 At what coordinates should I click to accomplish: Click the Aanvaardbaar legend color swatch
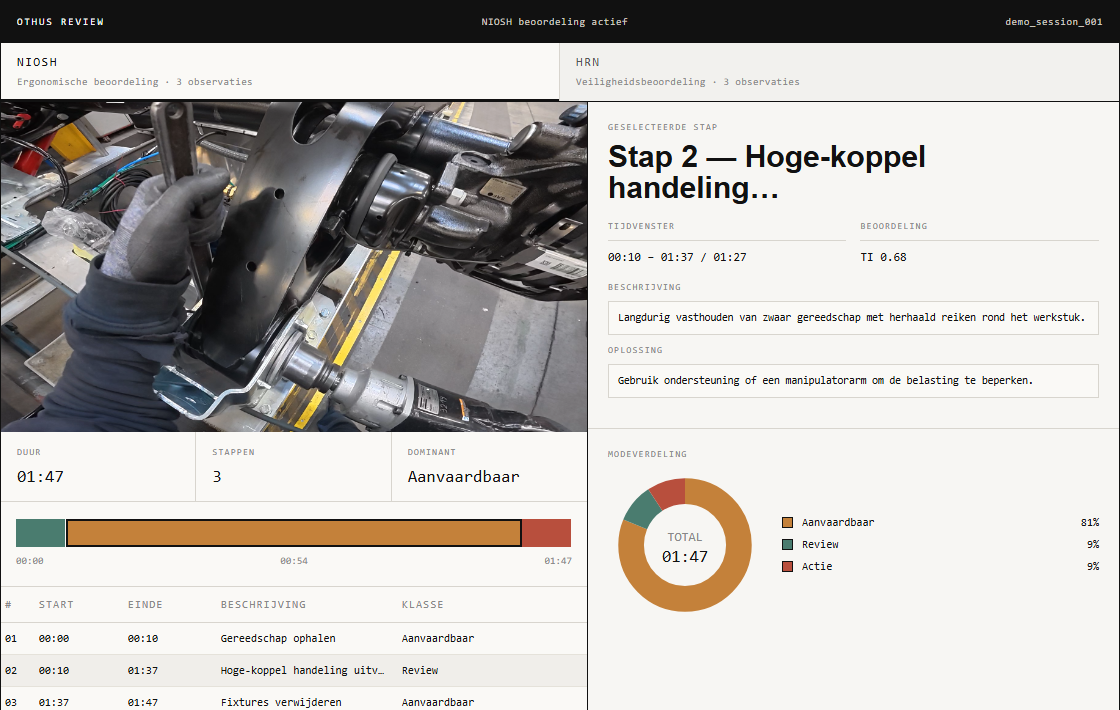787,522
